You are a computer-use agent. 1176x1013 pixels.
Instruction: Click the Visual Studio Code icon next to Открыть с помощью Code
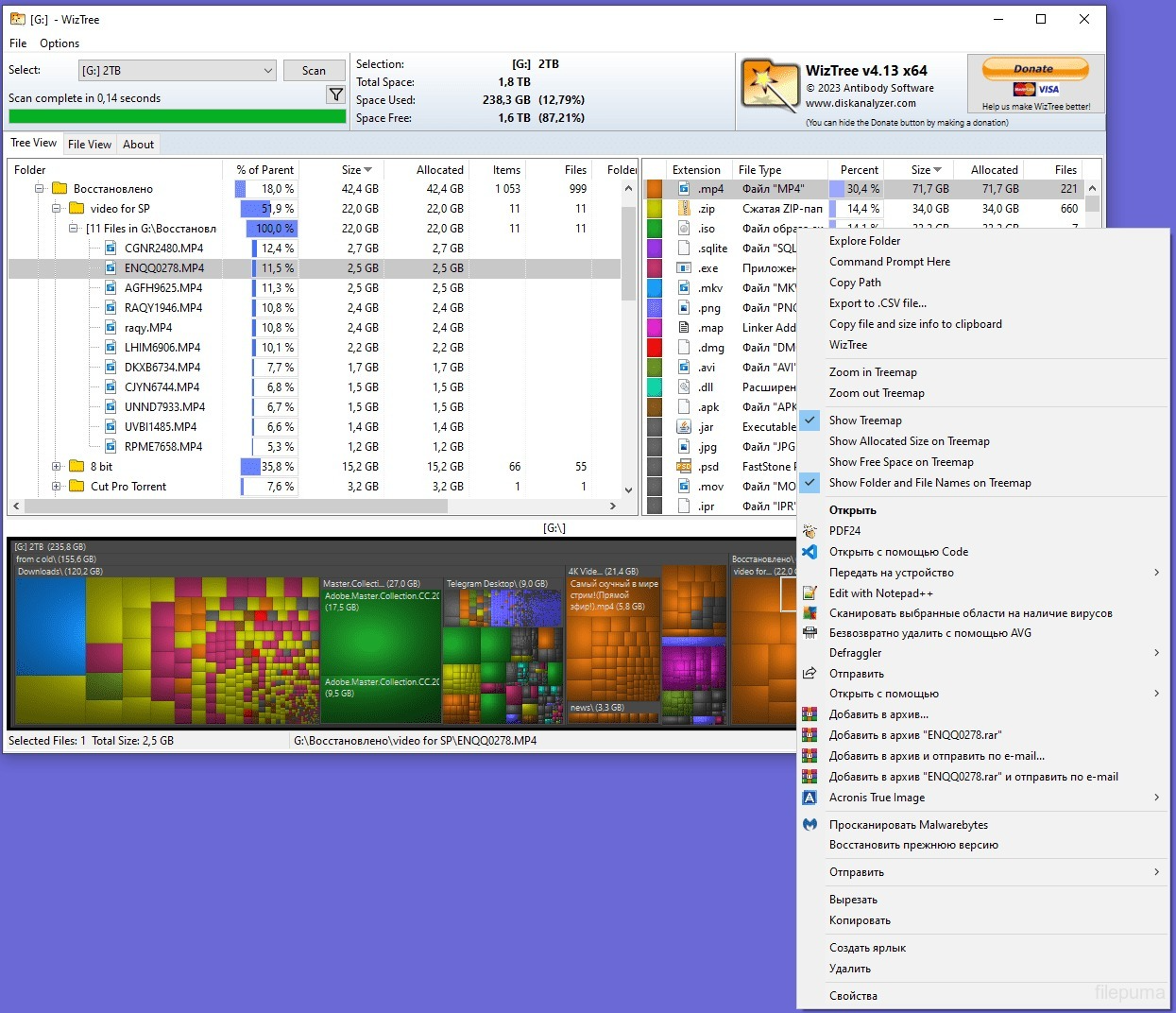pos(810,552)
